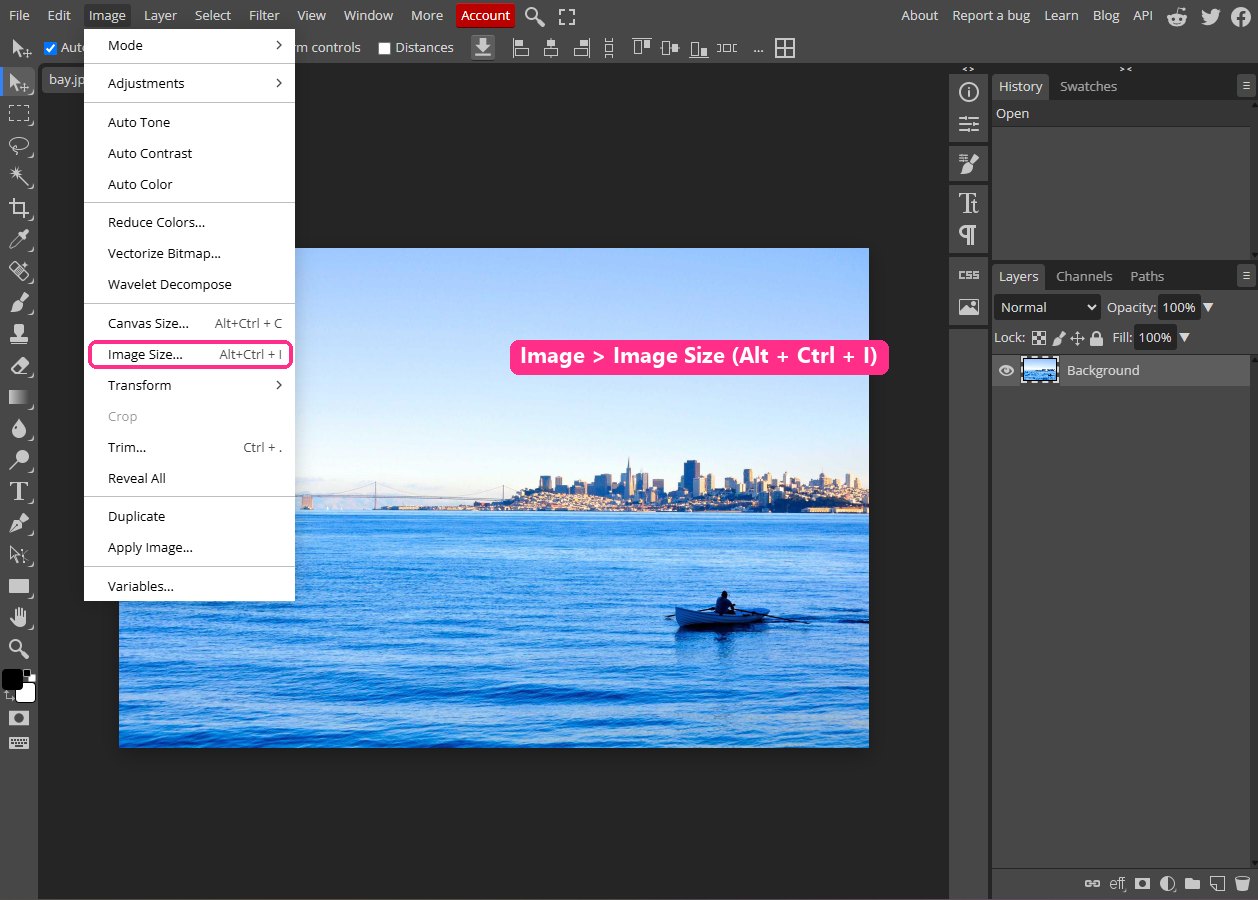The width and height of the screenshot is (1258, 900).
Task: Select the Eraser tool
Action: pos(19,365)
